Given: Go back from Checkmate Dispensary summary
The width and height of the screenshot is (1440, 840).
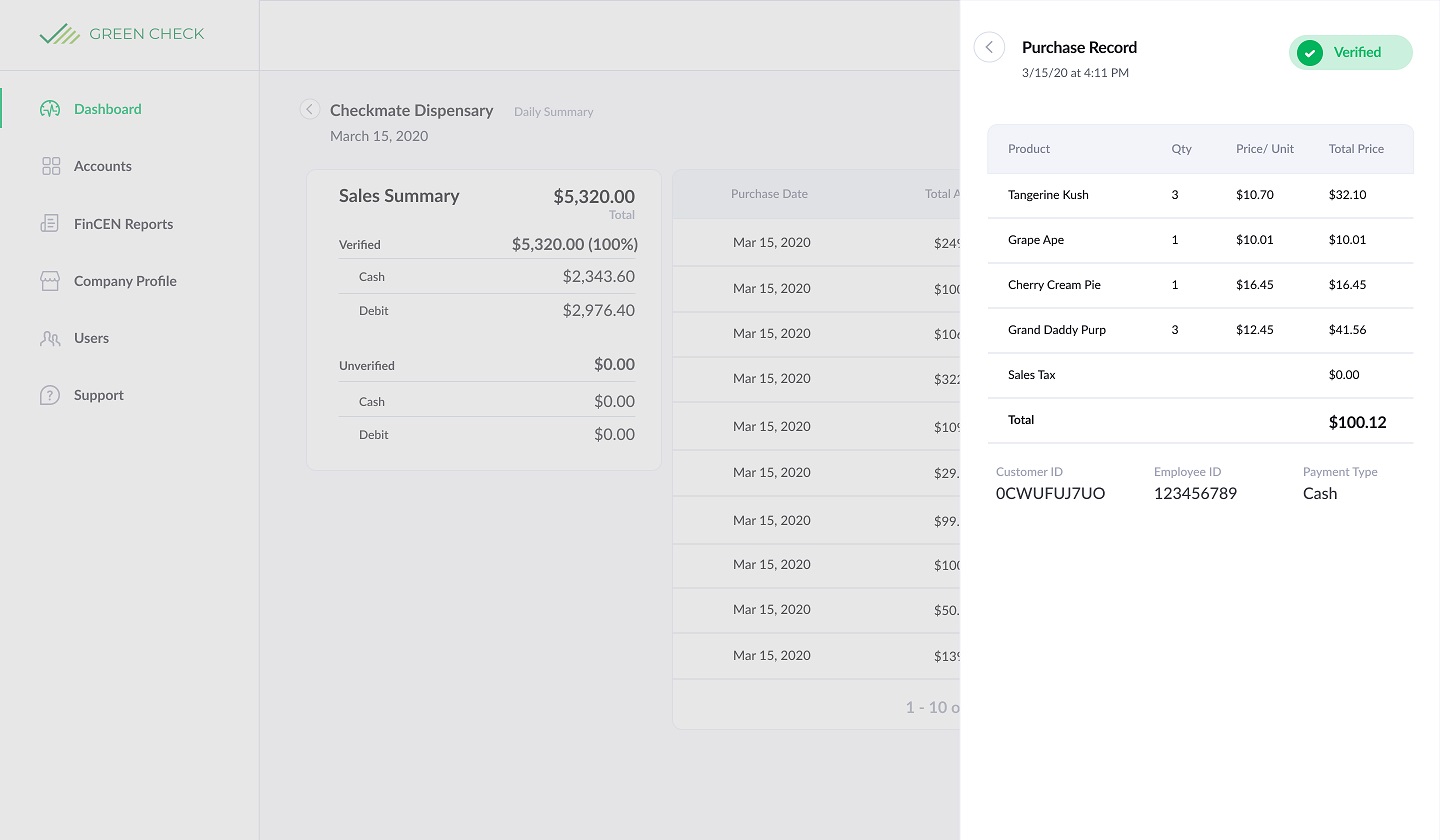Looking at the screenshot, I should pos(310,110).
